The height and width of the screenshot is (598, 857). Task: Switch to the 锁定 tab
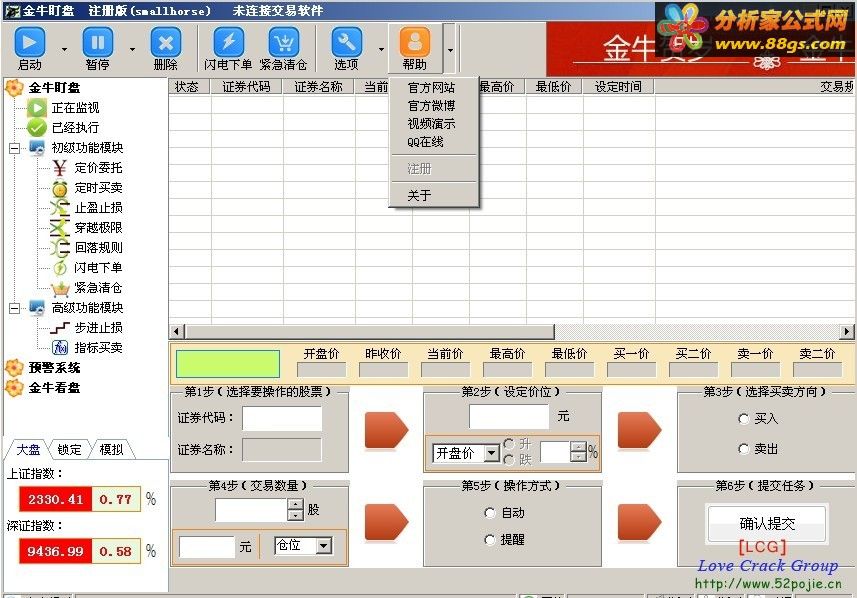pos(69,449)
